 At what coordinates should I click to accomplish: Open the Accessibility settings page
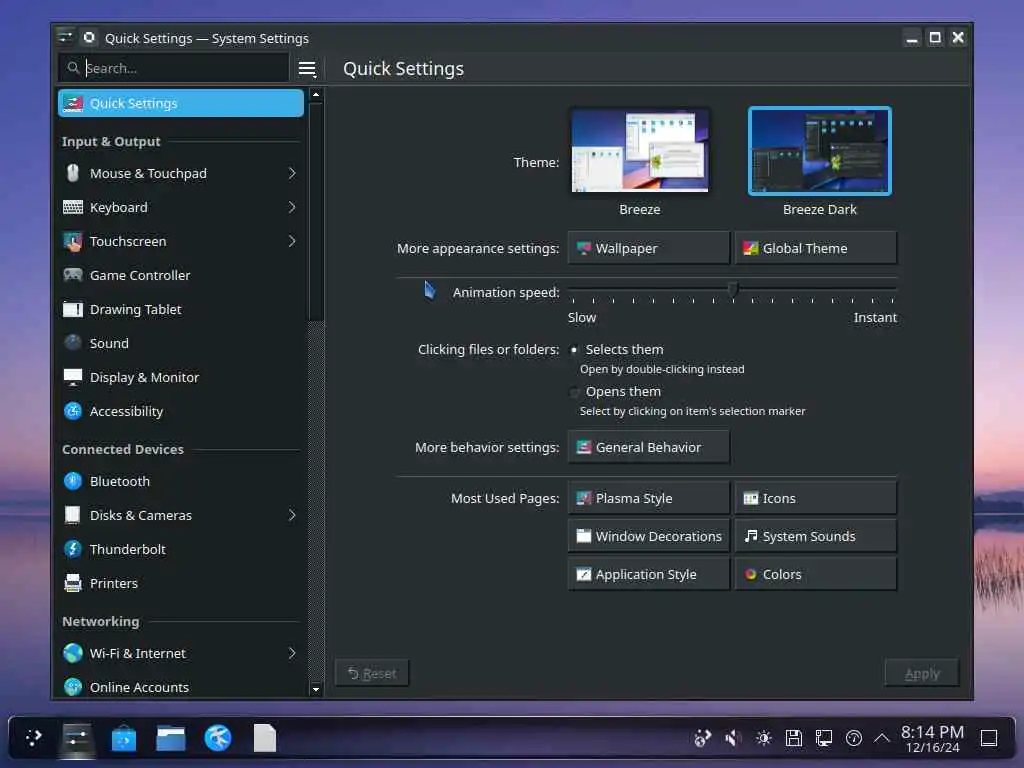tap(180, 411)
